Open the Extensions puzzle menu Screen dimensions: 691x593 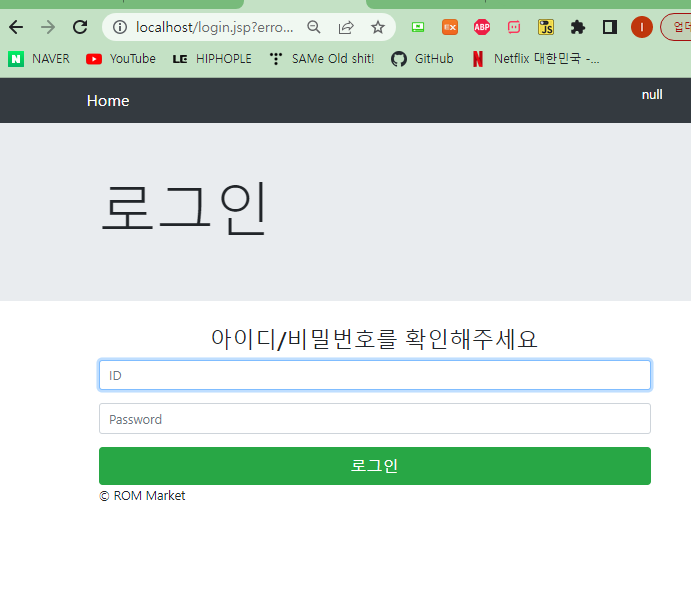click(578, 27)
